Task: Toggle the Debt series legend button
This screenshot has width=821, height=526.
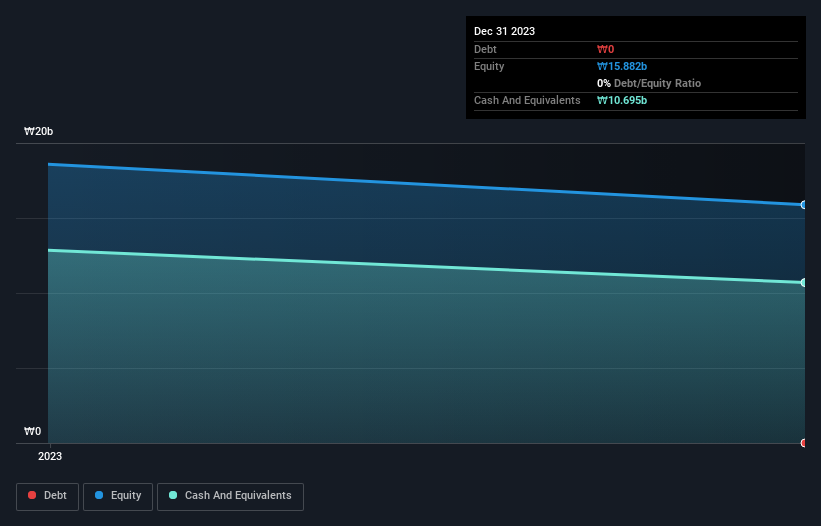Action: [x=47, y=496]
